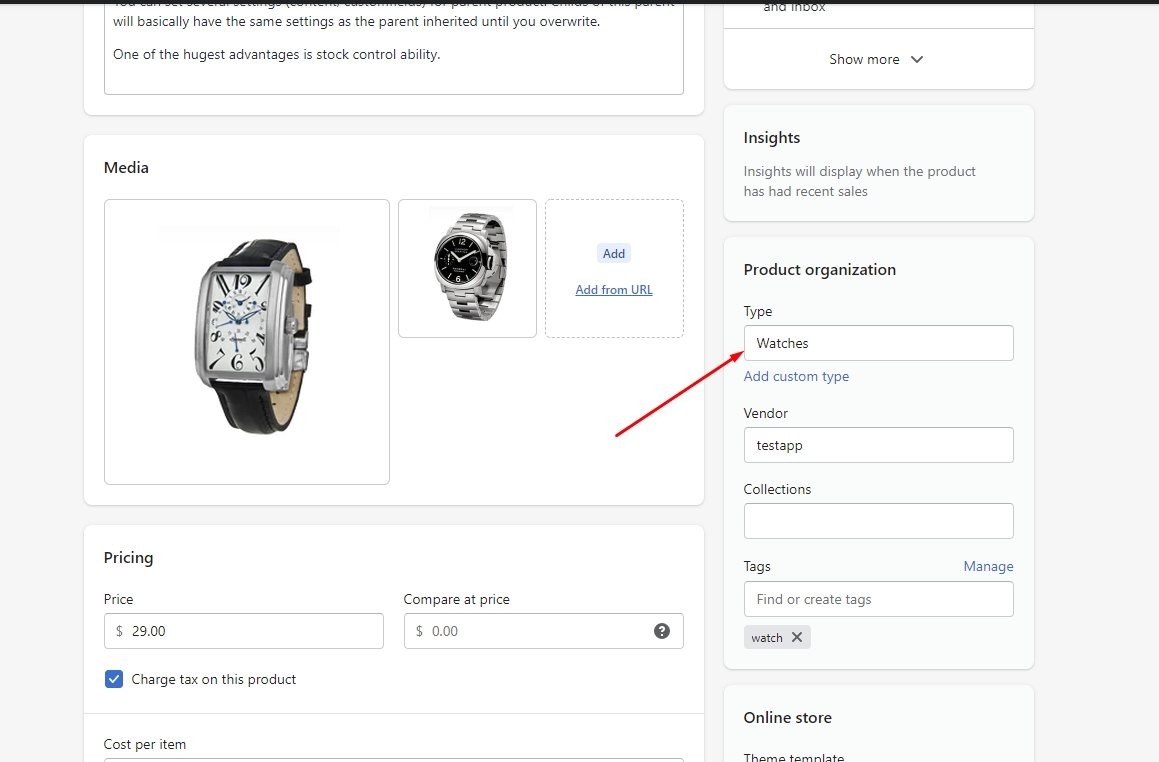Viewport: 1159px width, 762px height.
Task: Open the Add from URL link
Action: point(614,290)
